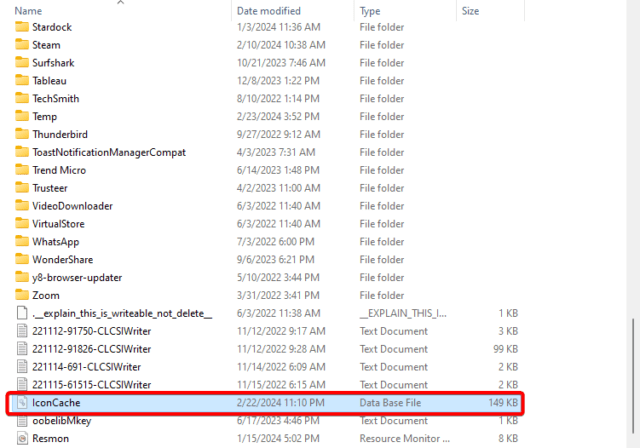This screenshot has height=448, width=640.
Task: Select the Temp folder name
Action: [44, 117]
